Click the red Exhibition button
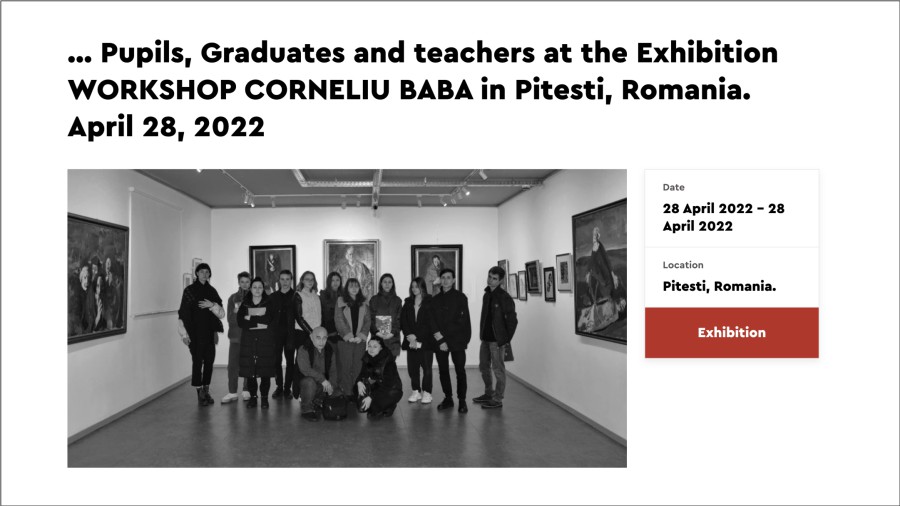The image size is (900, 506). click(731, 333)
